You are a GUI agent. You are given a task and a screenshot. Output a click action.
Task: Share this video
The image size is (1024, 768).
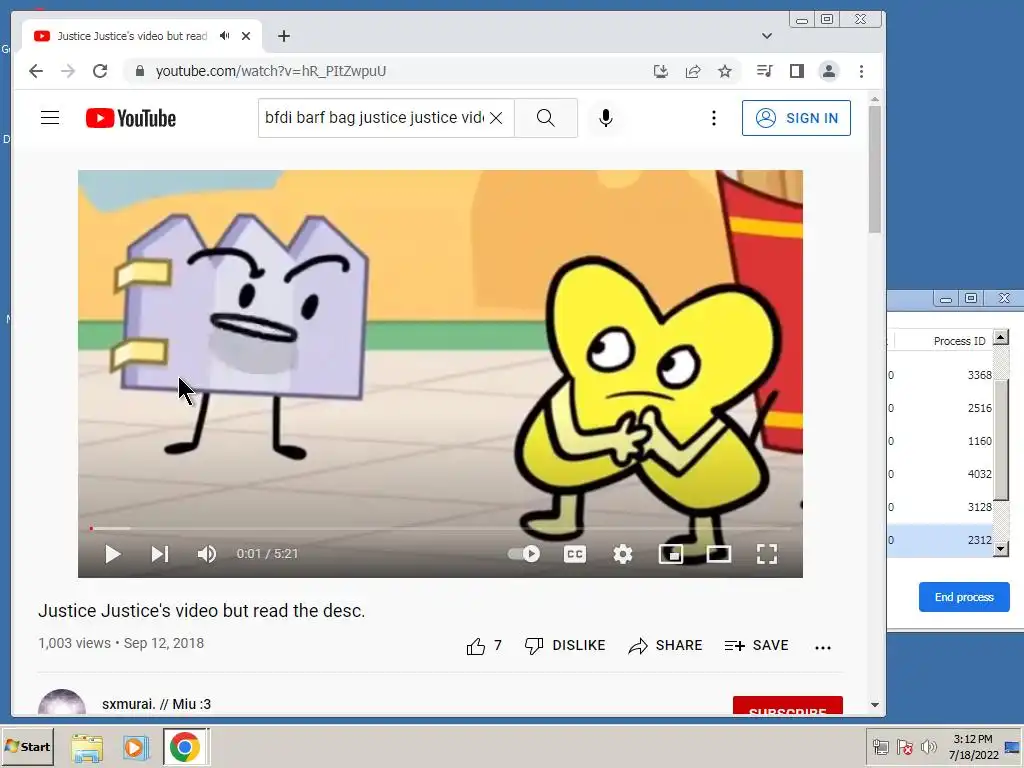[665, 646]
